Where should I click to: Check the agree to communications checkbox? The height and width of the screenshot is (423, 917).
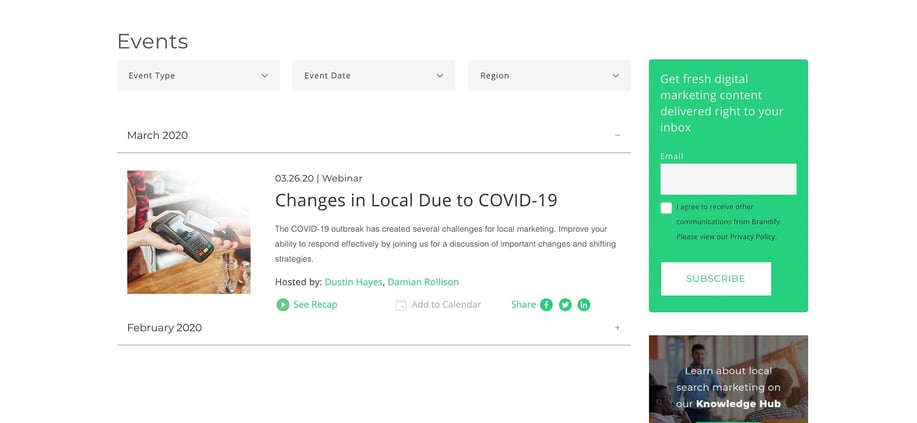667,208
